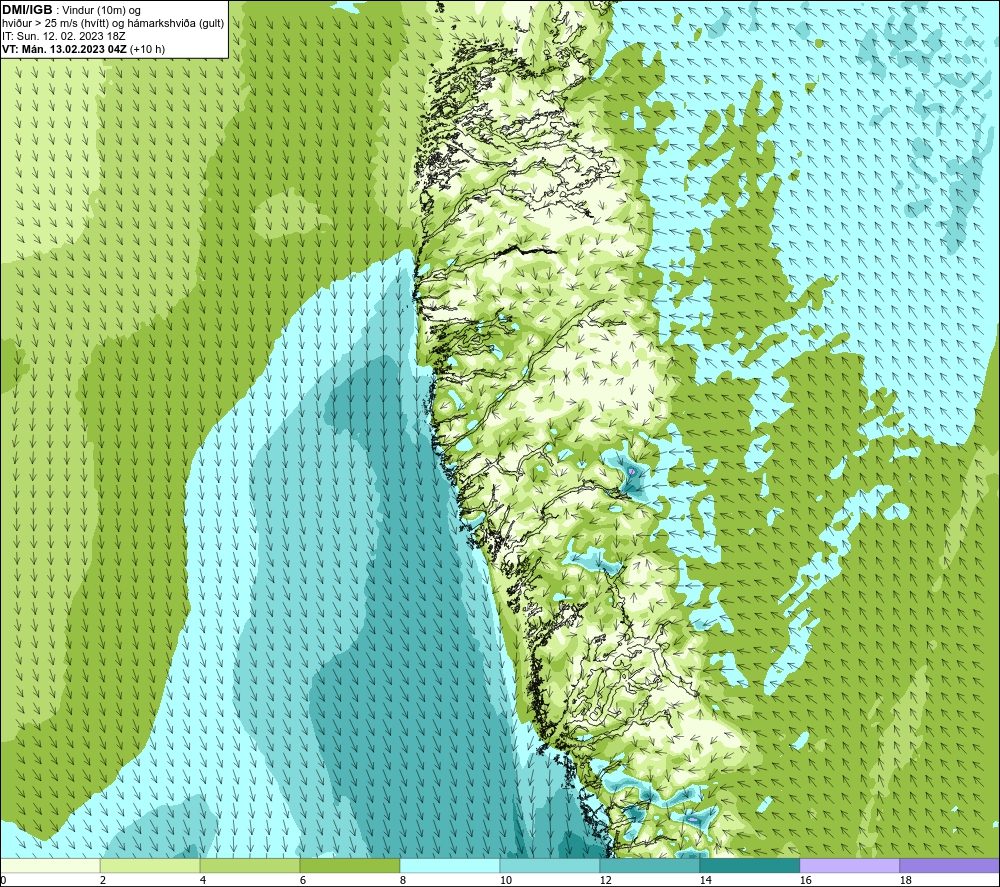Screen dimensions: 1000x887
Task: Click the '18' color scale label
Action: click(x=906, y=881)
